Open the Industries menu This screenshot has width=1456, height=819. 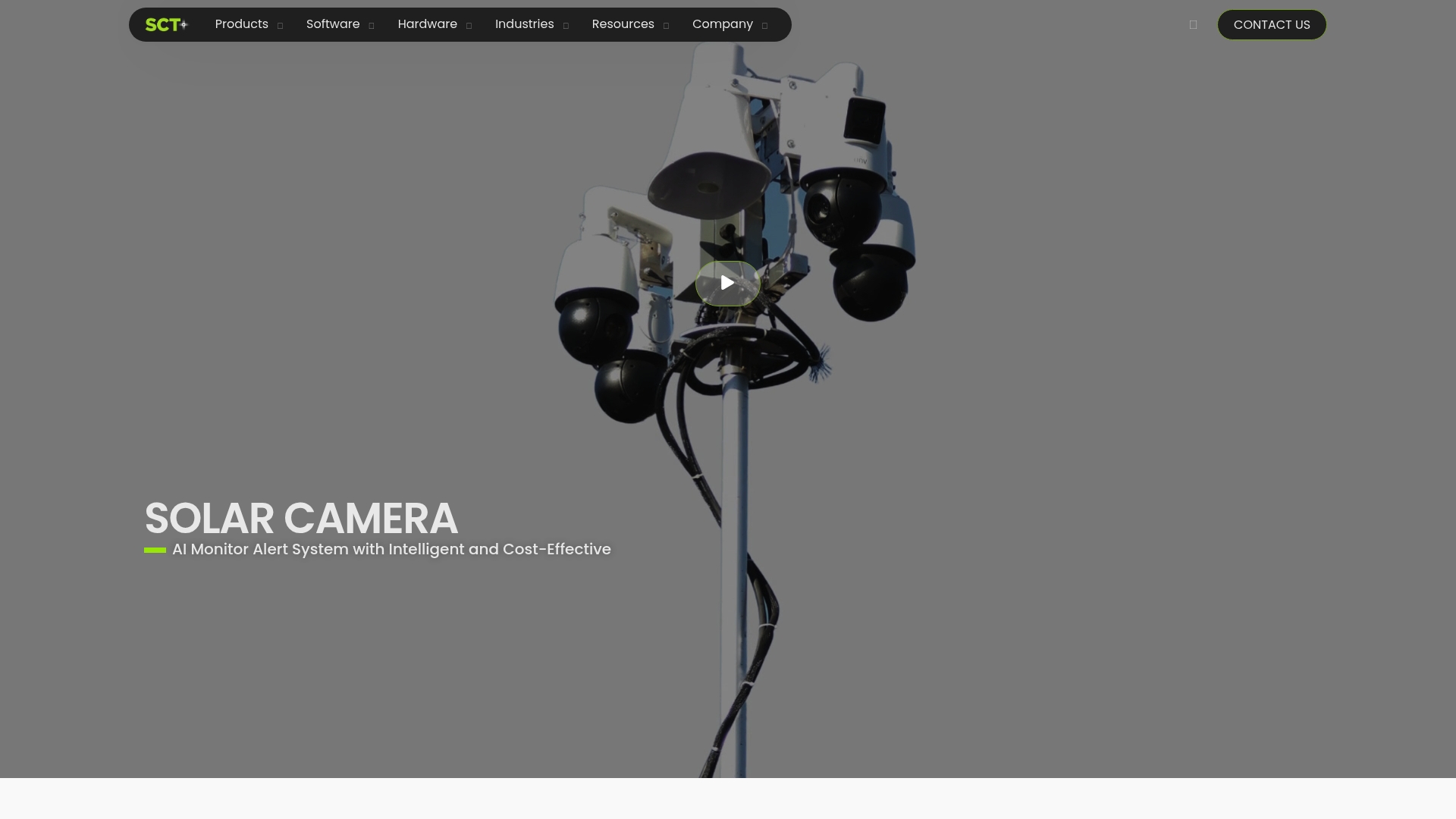click(524, 24)
